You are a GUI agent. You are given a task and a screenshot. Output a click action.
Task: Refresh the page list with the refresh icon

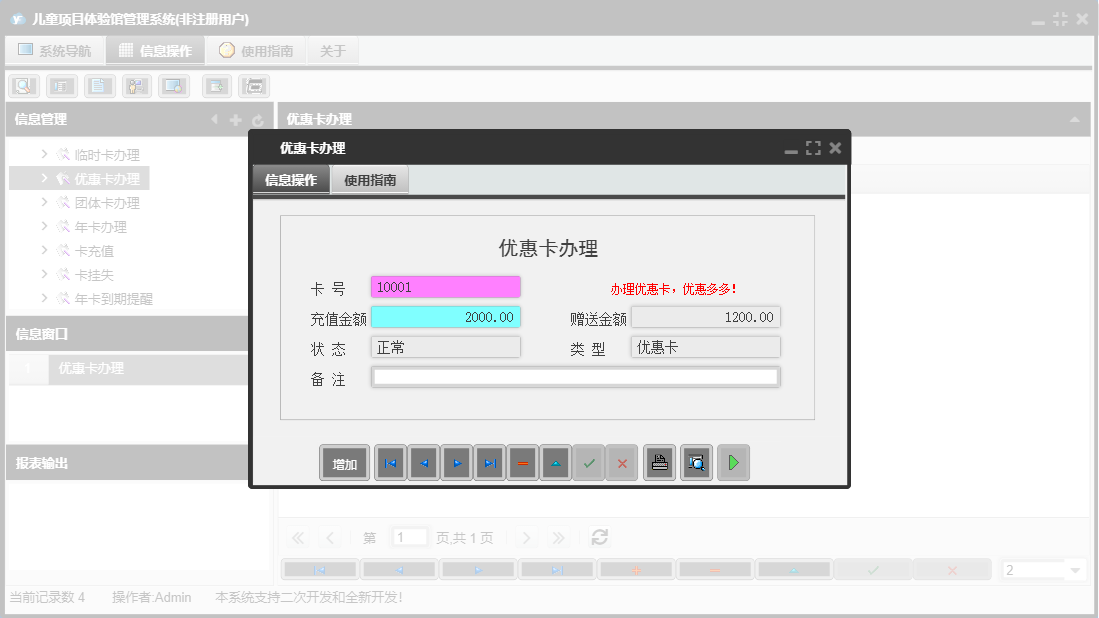coord(598,537)
